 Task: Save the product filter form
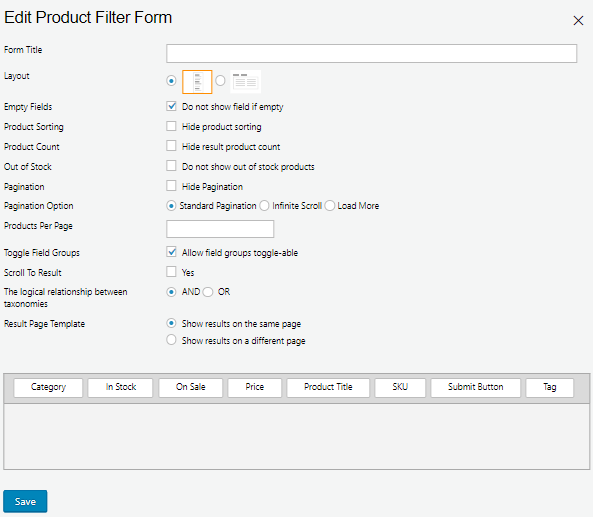coord(25,501)
